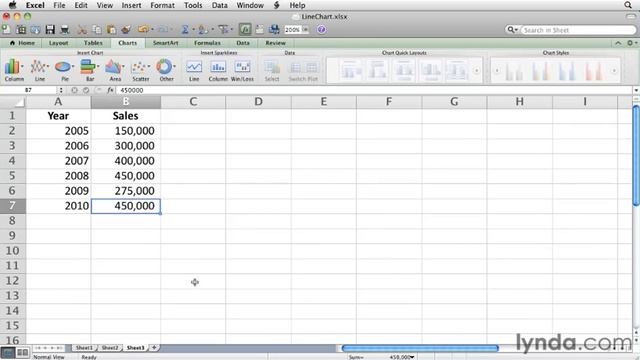Open the Layout ribbon tab
640x360 pixels.
point(58,43)
